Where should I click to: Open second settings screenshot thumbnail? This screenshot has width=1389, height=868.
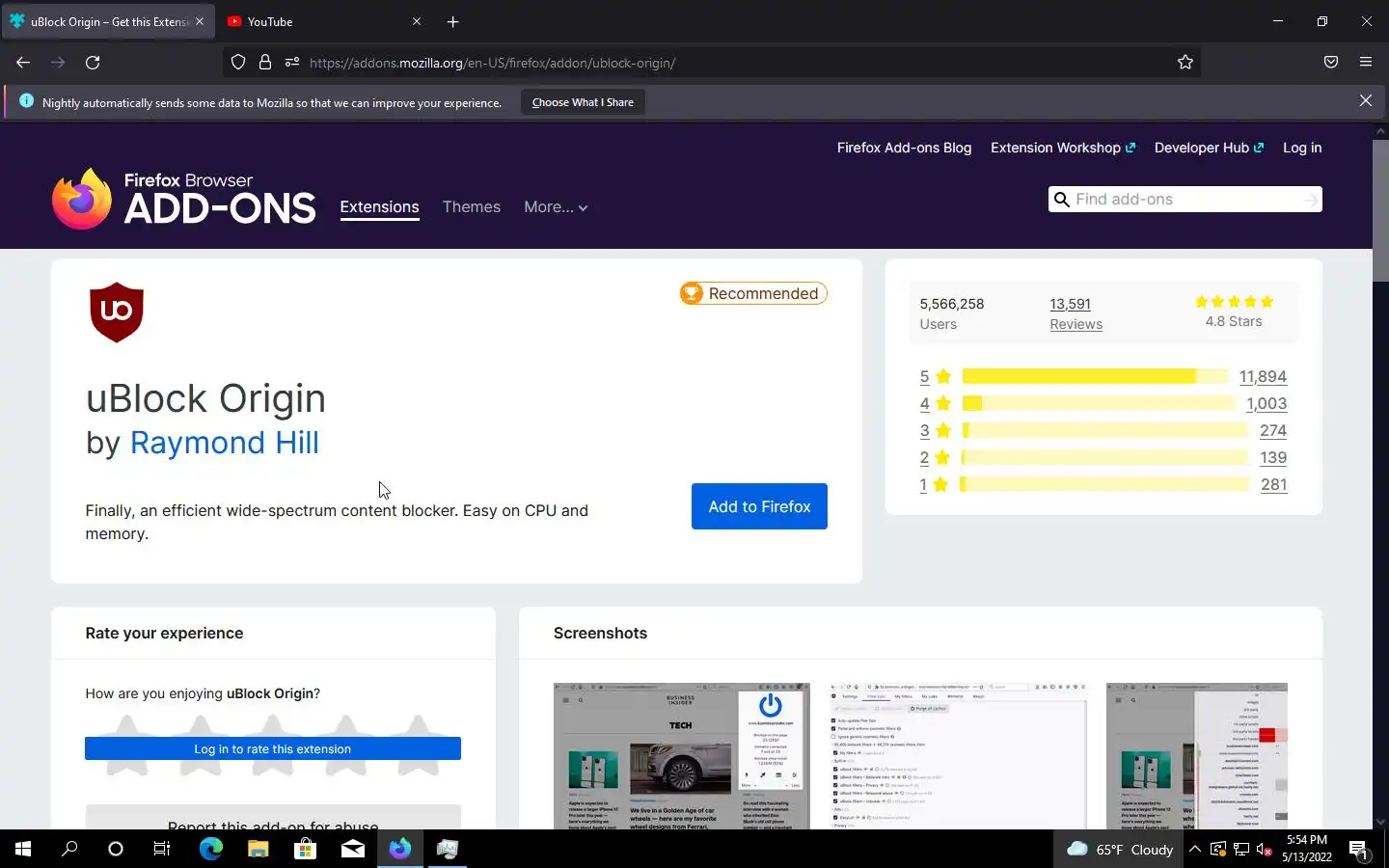[958, 756]
